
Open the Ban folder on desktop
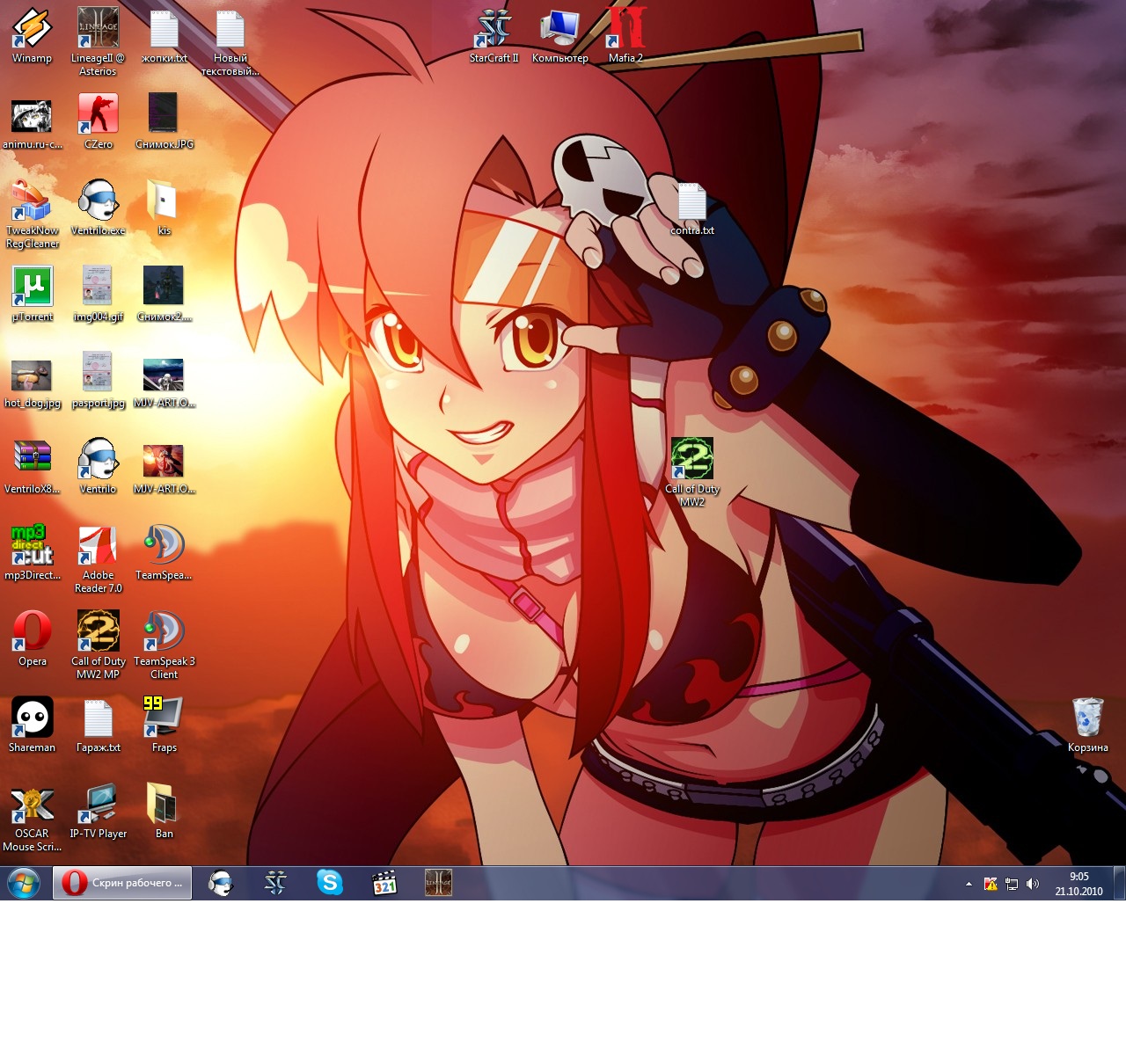point(164,805)
